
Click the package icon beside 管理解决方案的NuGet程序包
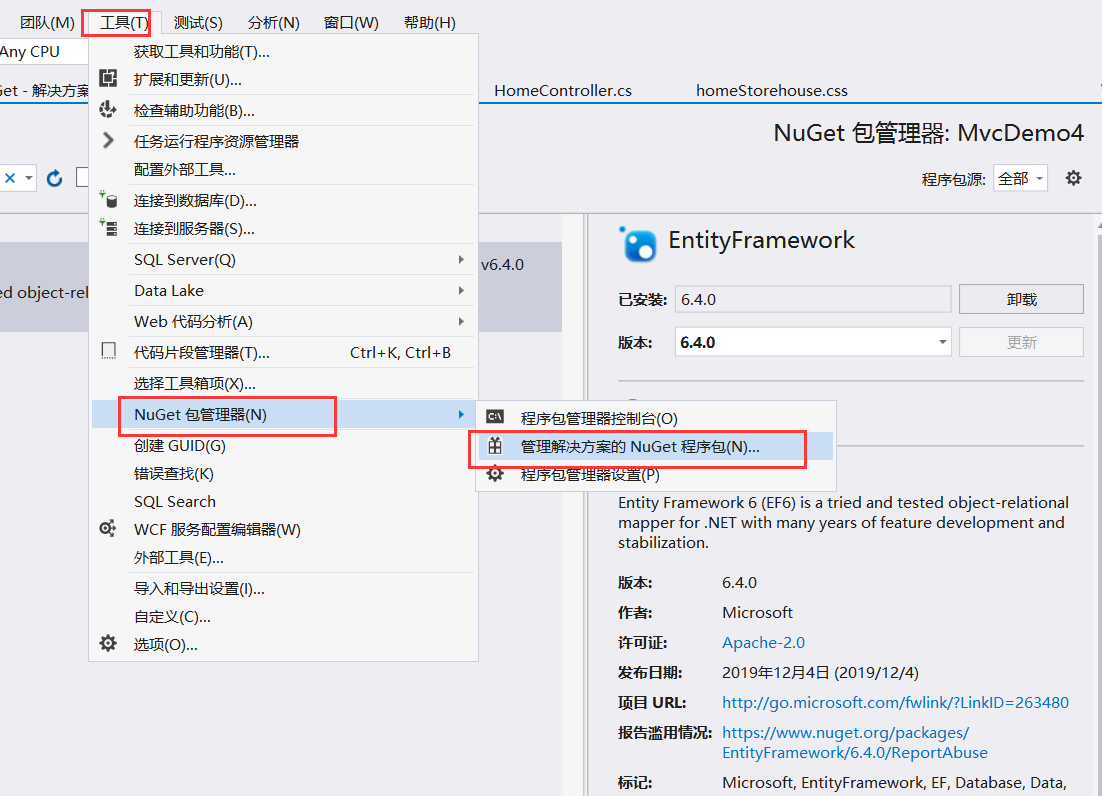(x=495, y=448)
